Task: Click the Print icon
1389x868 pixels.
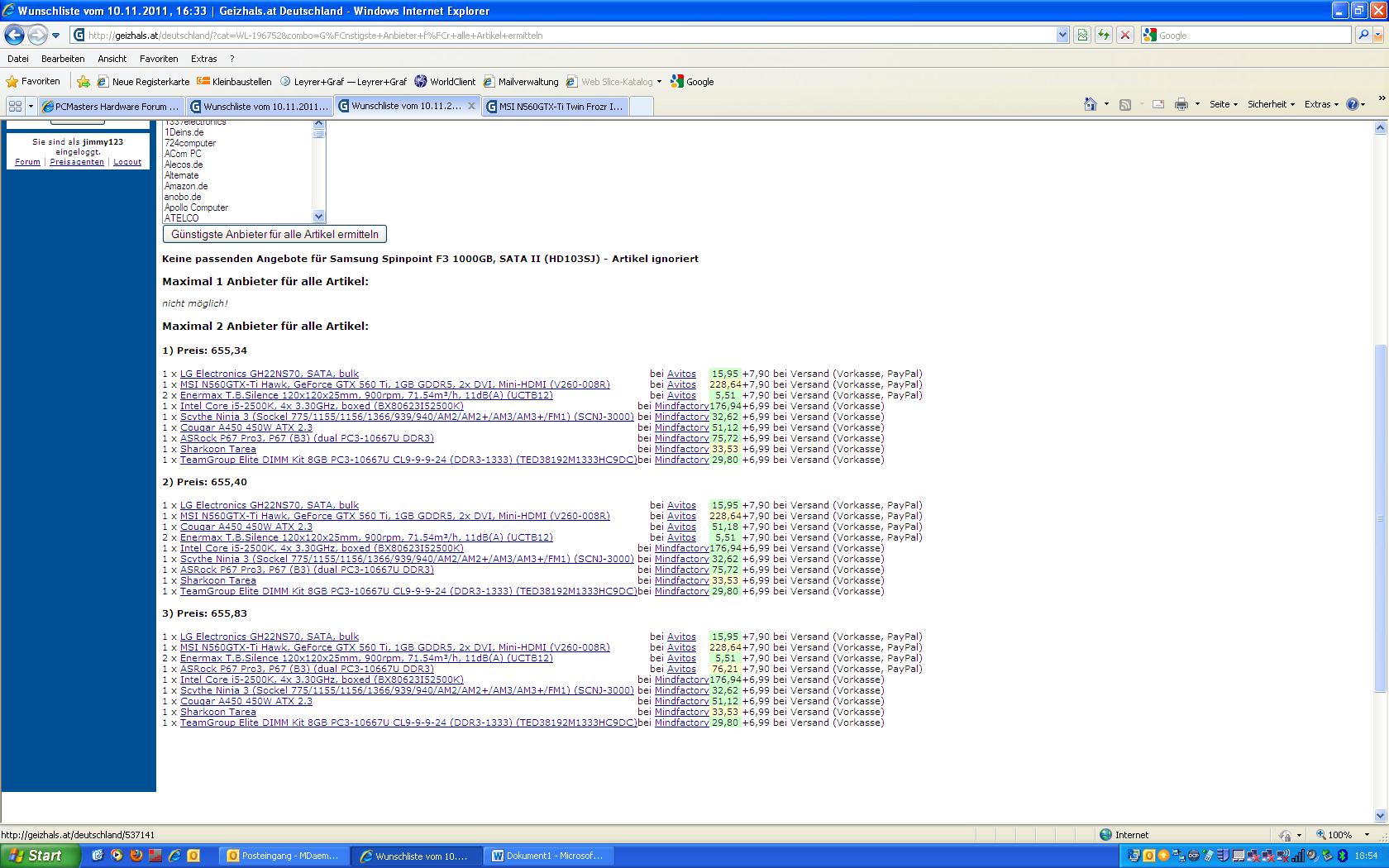Action: [1181, 104]
